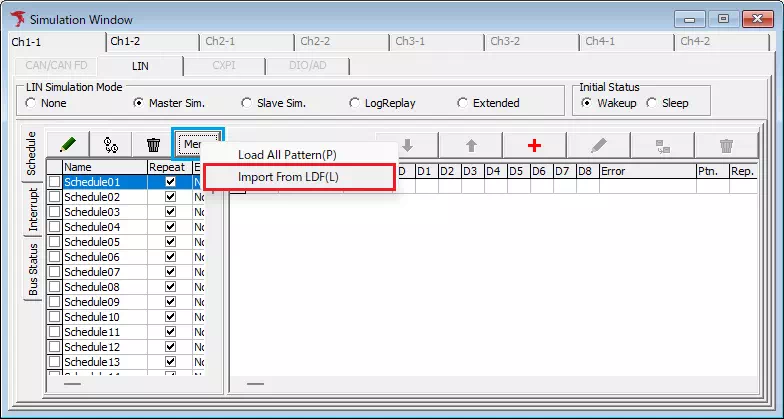784x419 pixels.
Task: Open the Menu dropdown button
Action: coord(197,145)
